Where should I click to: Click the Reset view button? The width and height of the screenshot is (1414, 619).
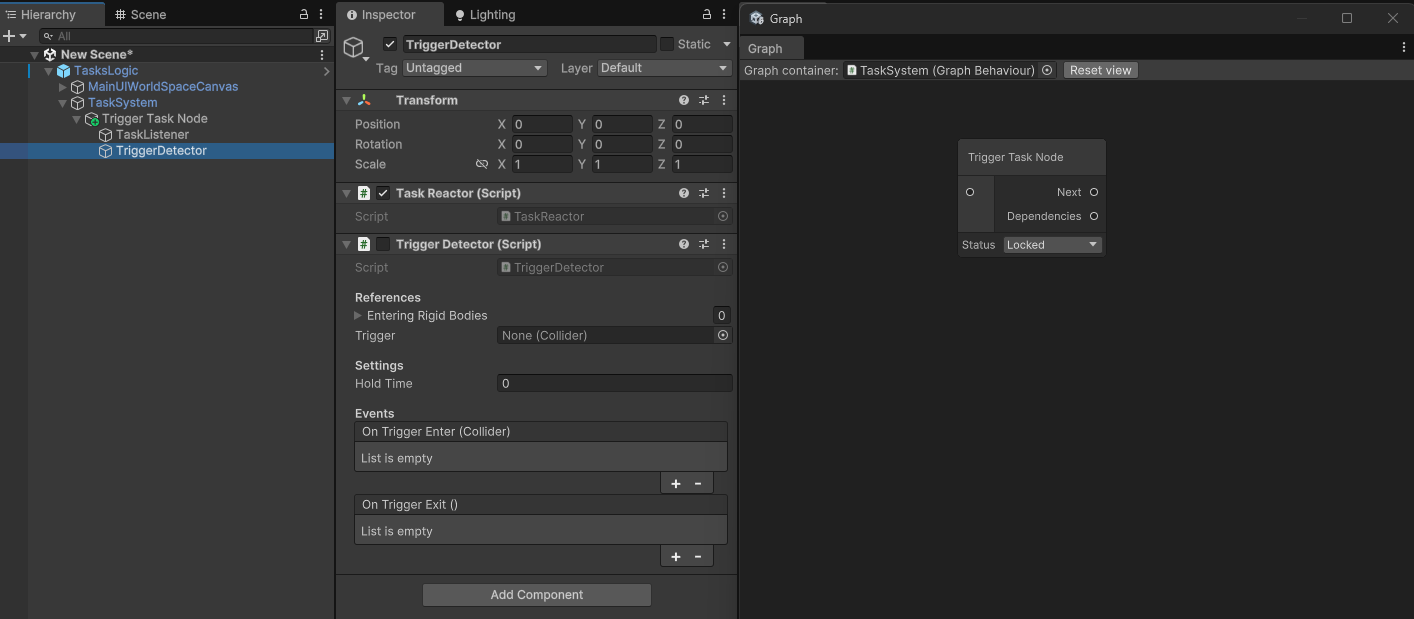(1100, 70)
